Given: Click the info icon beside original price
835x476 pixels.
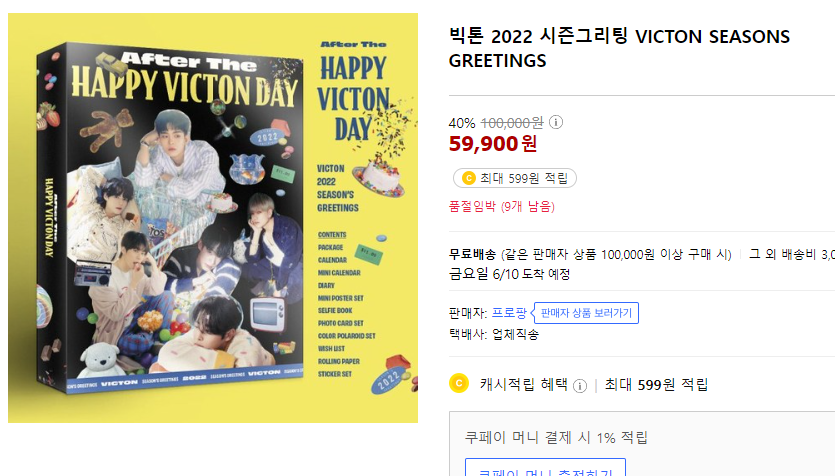Looking at the screenshot, I should (x=555, y=122).
